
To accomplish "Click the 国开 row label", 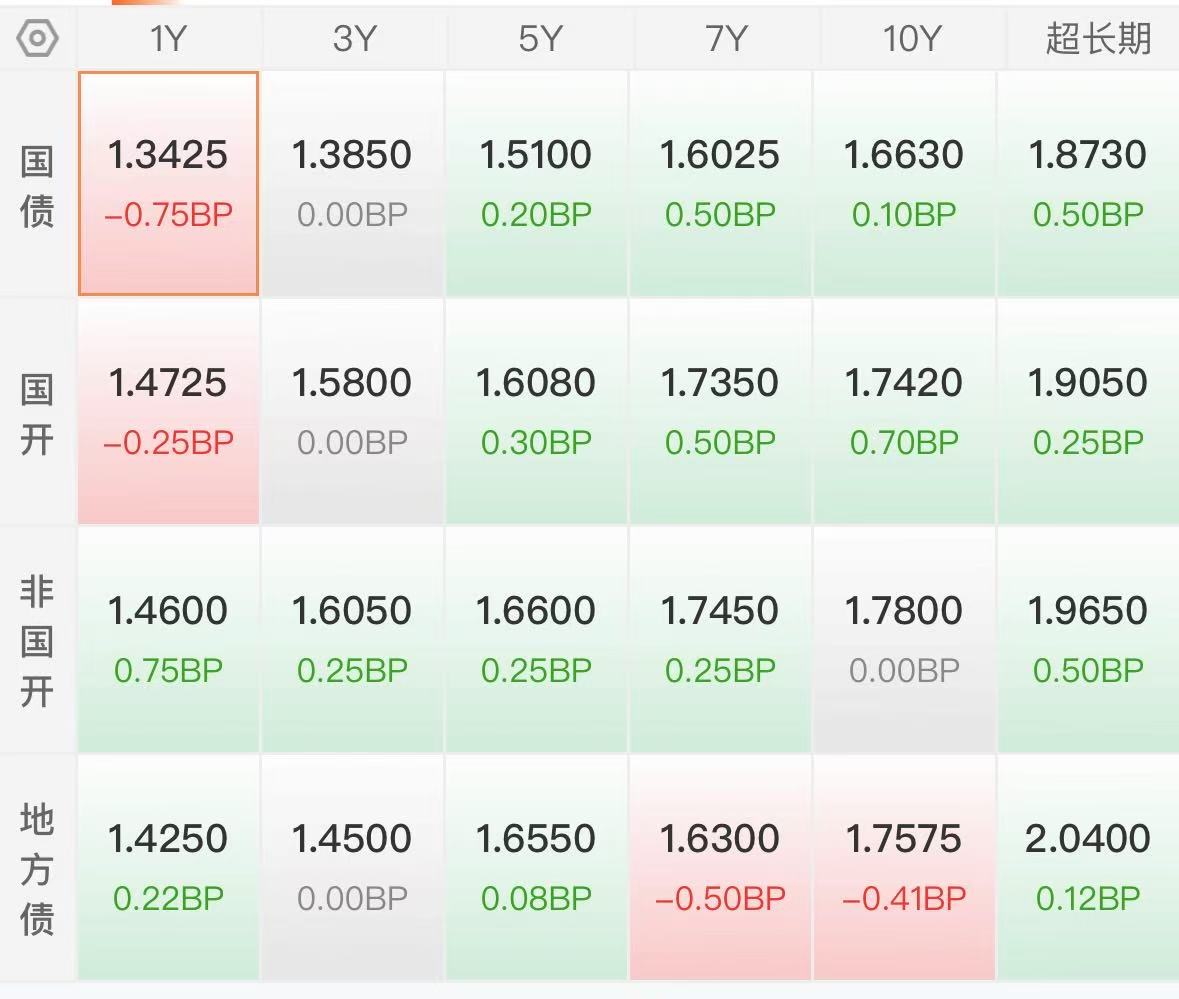I will [37, 414].
